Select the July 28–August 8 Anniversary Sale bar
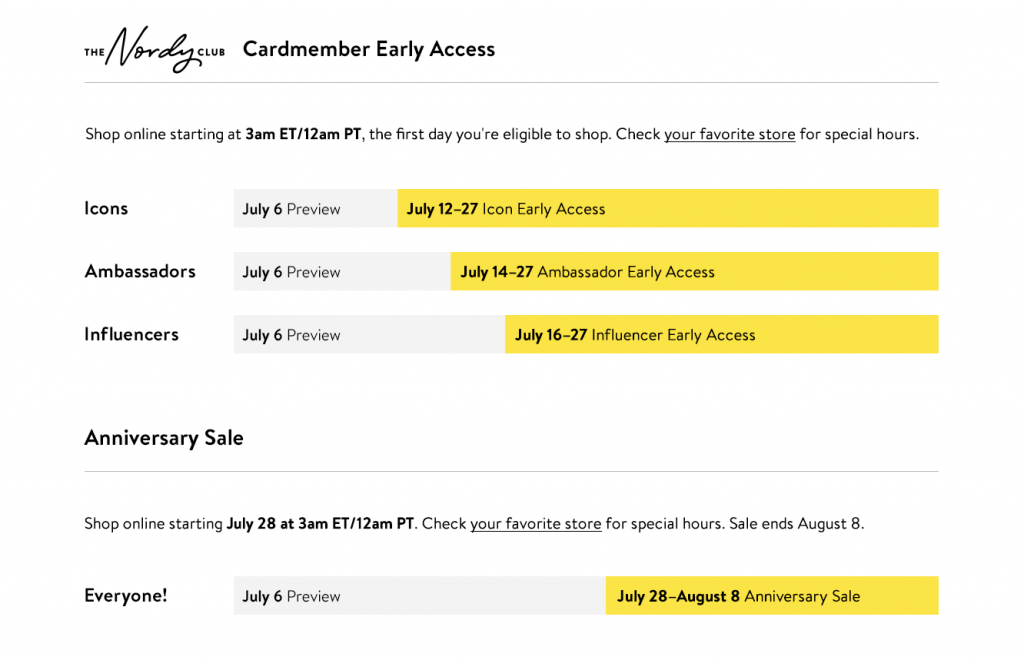1024x660 pixels. click(x=772, y=595)
